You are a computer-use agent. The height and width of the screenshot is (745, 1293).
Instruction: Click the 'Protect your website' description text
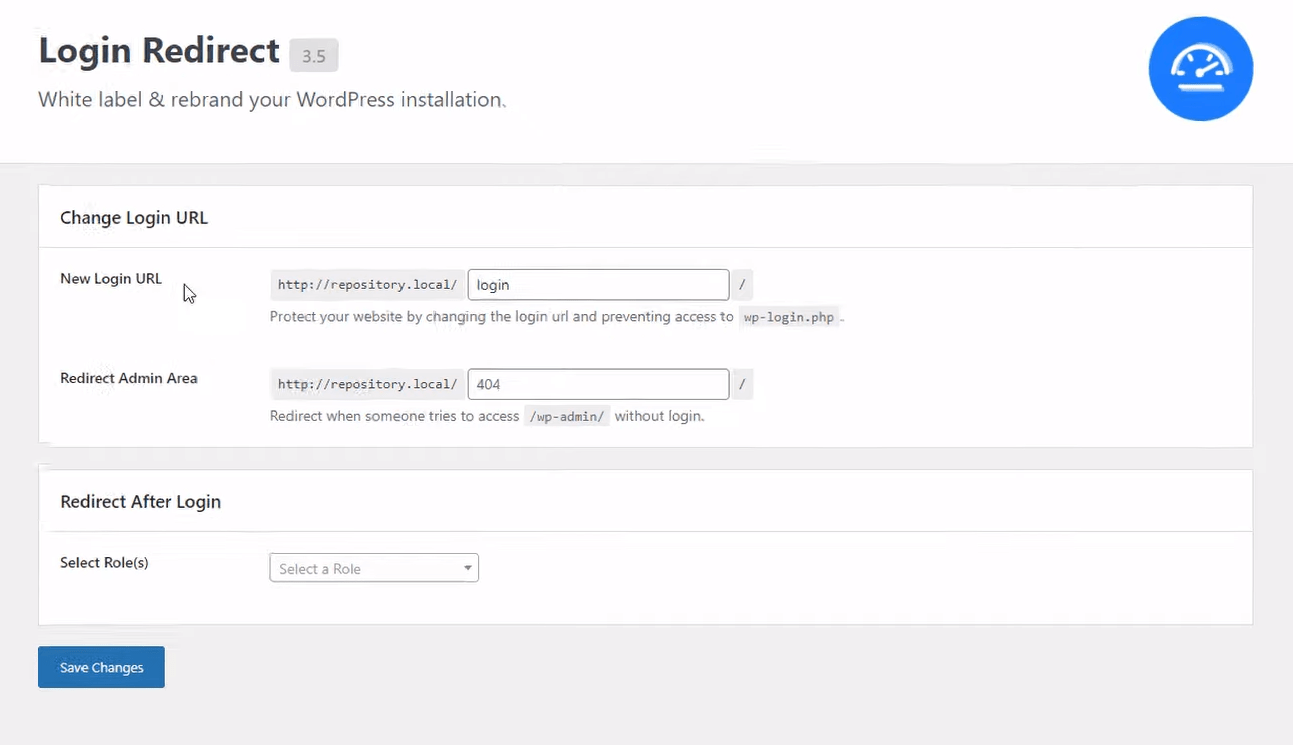click(501, 317)
